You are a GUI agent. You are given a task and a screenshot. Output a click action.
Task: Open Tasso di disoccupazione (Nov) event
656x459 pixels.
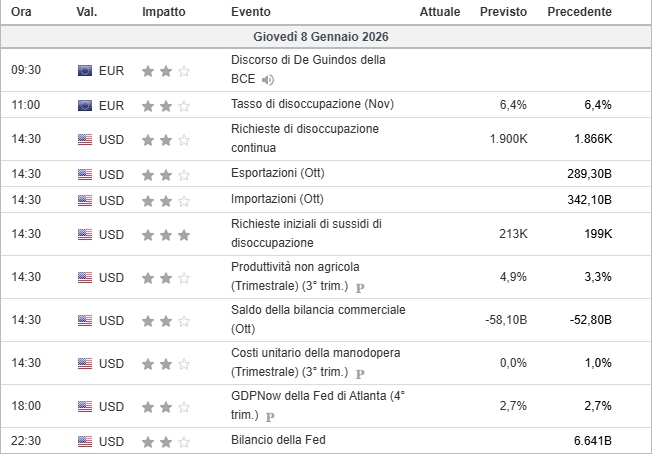click(311, 104)
